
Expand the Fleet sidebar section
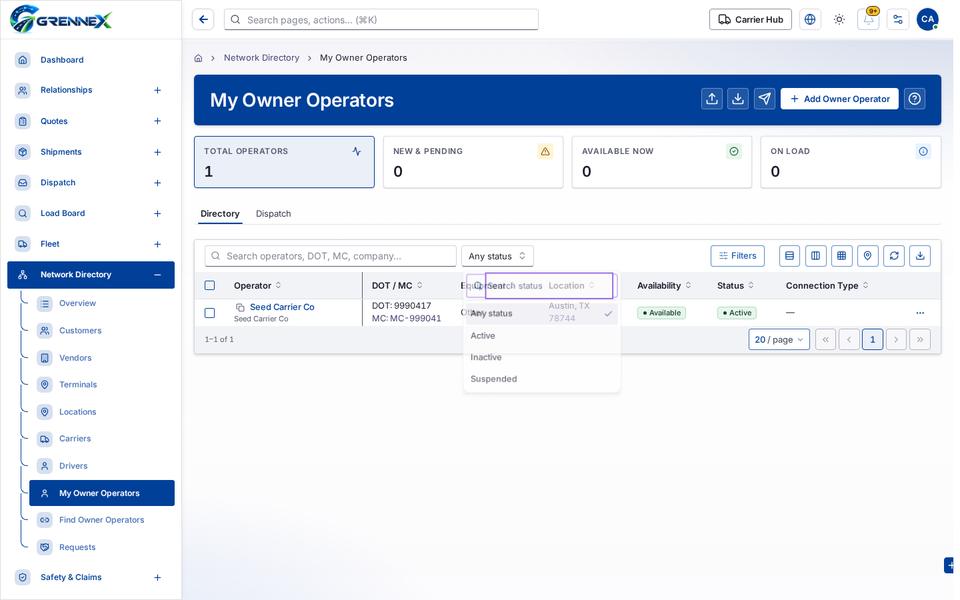click(x=157, y=244)
